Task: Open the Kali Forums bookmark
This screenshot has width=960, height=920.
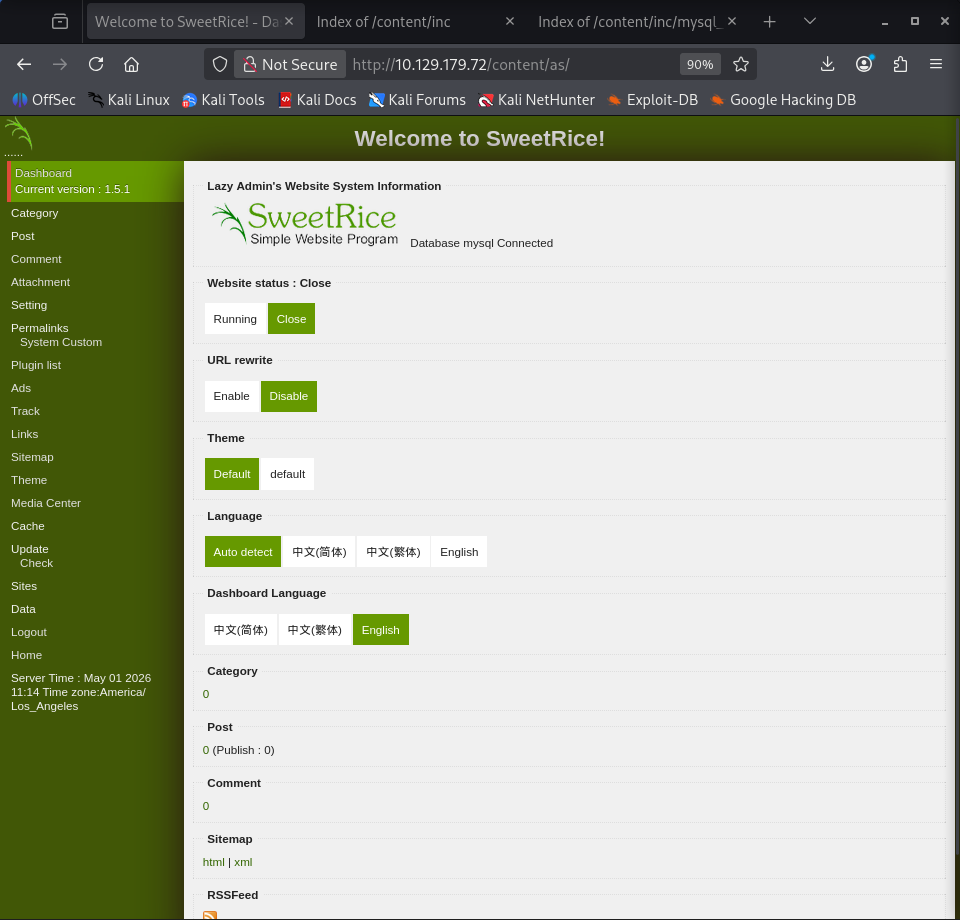Action: coord(417,100)
